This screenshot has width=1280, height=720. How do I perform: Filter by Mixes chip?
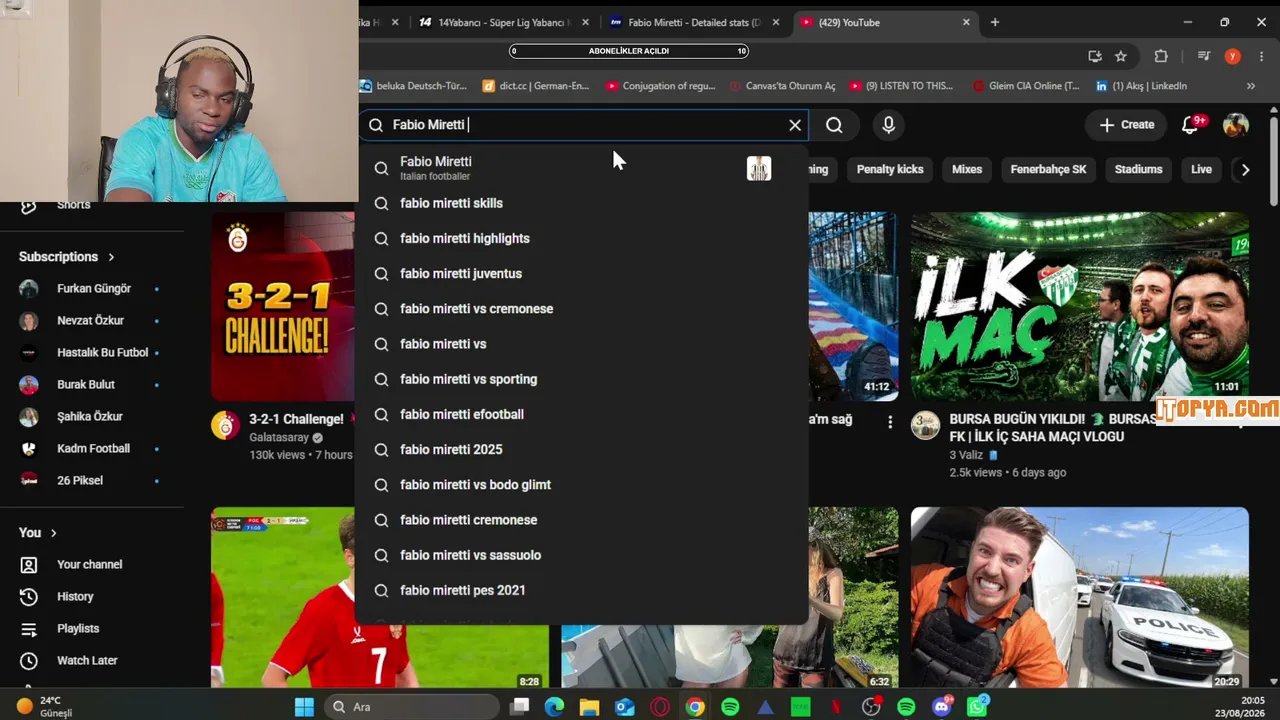[x=967, y=169]
